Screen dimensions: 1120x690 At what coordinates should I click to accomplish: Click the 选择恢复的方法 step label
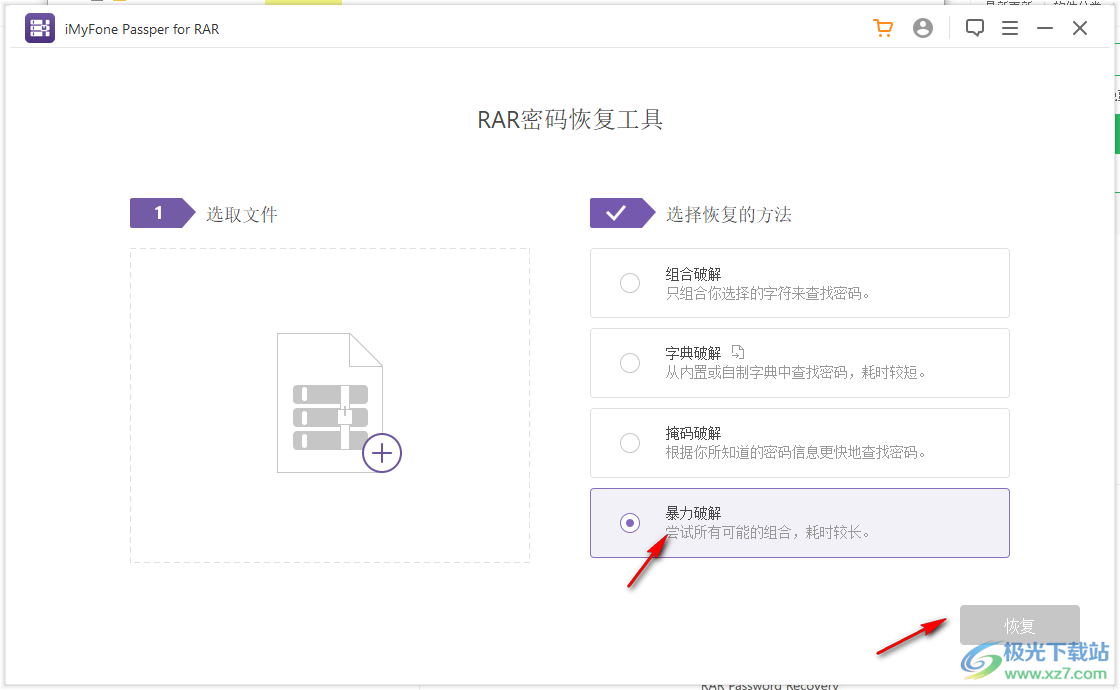[729, 214]
